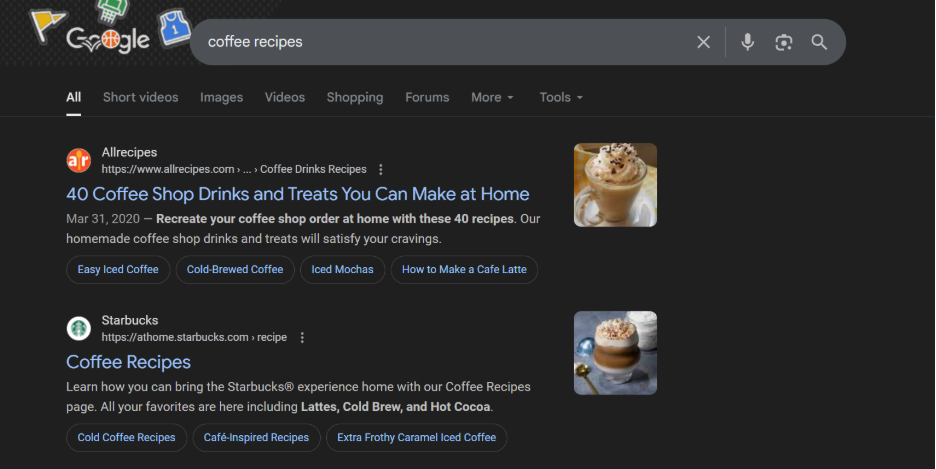
Task: Select the All results tab
Action: [x=73, y=97]
